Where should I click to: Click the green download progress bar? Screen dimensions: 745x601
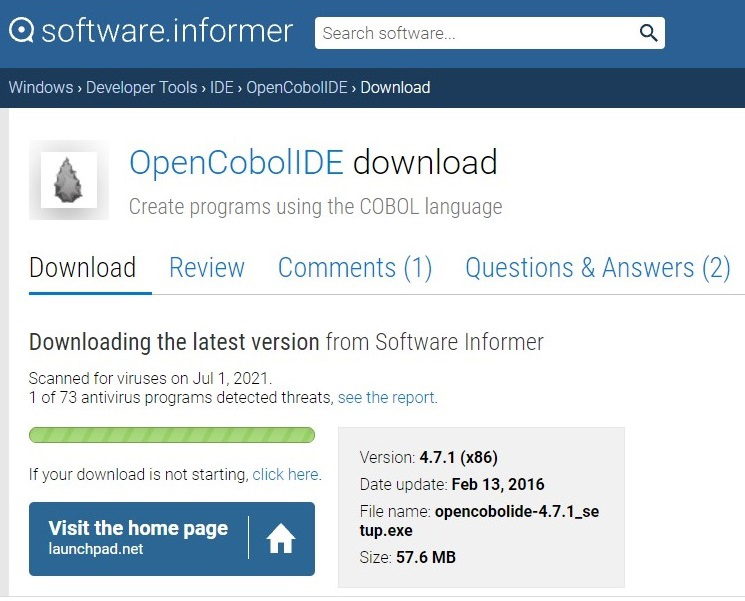coord(172,435)
